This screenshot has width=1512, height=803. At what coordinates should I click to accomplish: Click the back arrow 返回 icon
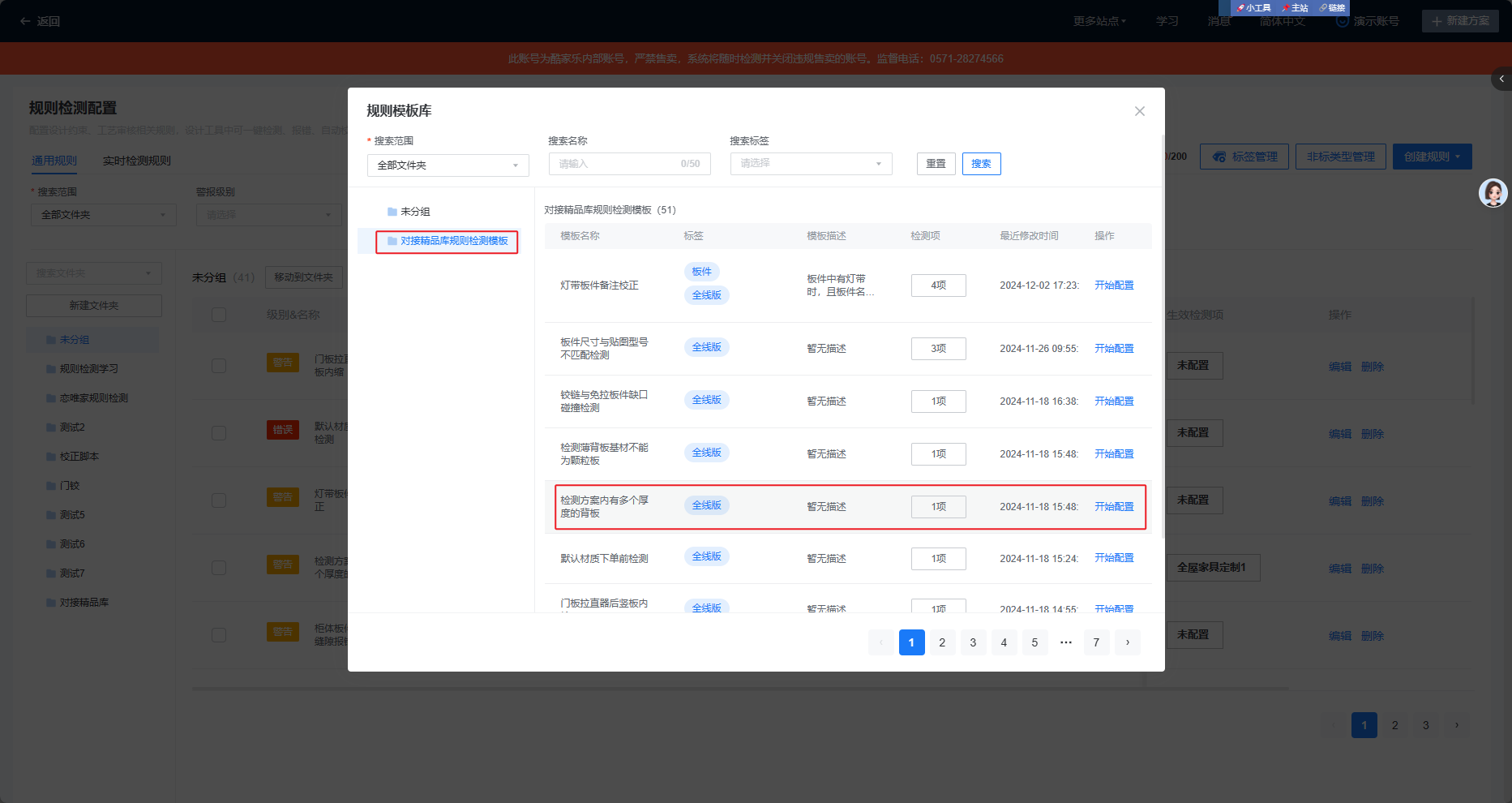[x=25, y=21]
